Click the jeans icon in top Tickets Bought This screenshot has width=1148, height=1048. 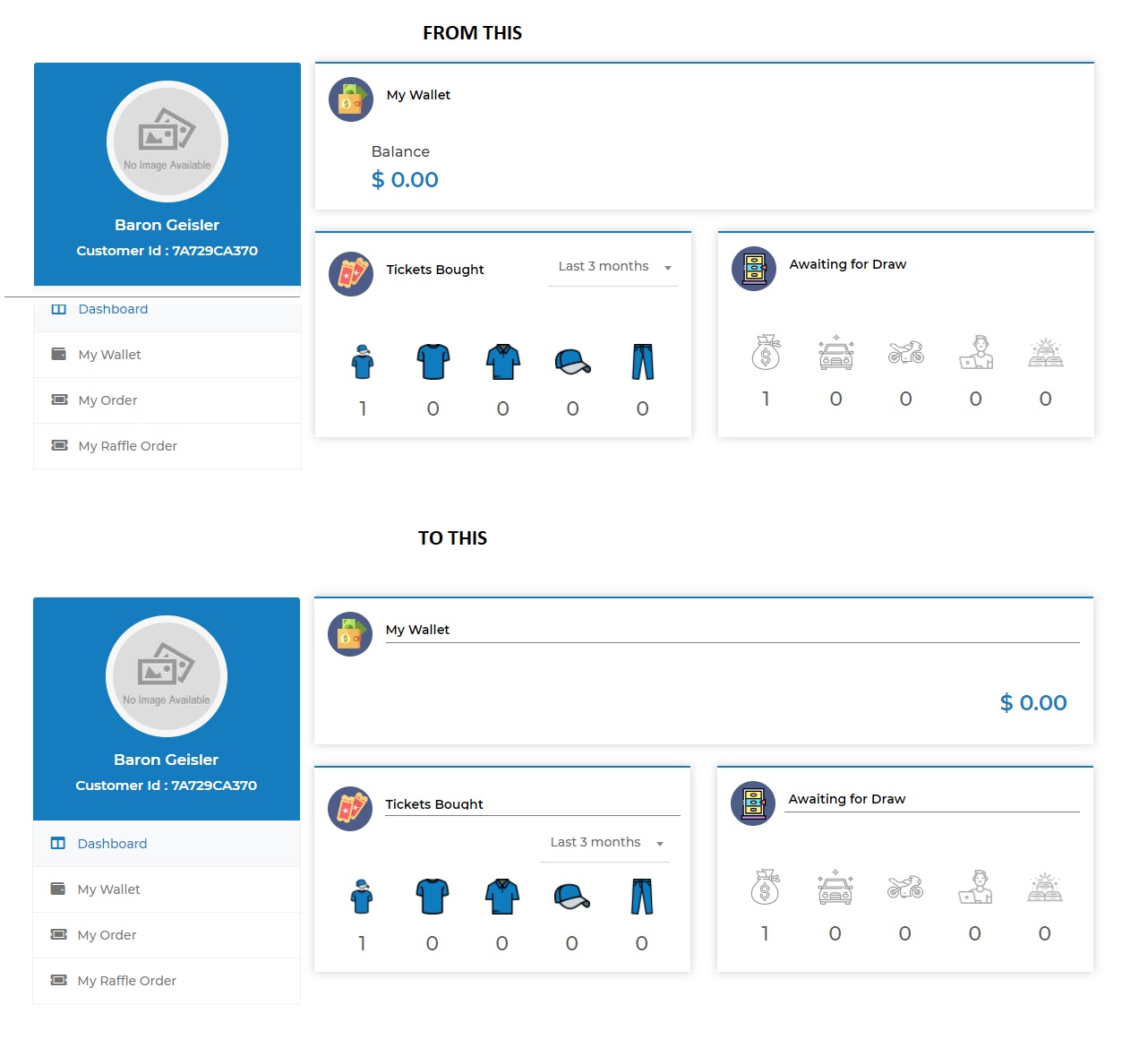tap(643, 362)
